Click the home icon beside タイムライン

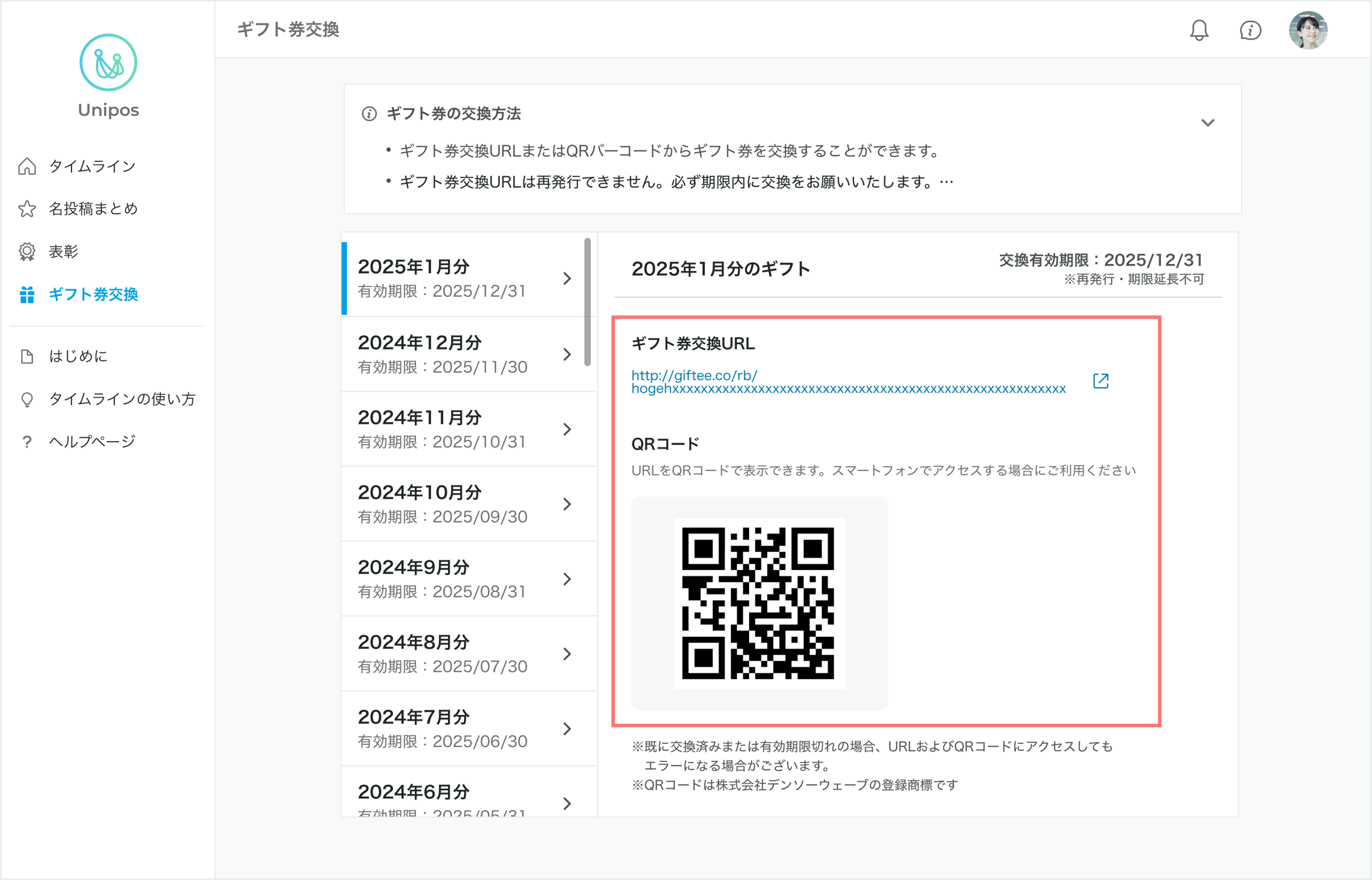(27, 166)
